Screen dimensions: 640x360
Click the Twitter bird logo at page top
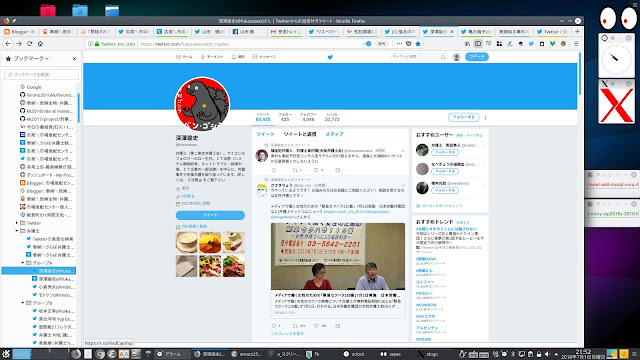pyautogui.click(x=330, y=57)
